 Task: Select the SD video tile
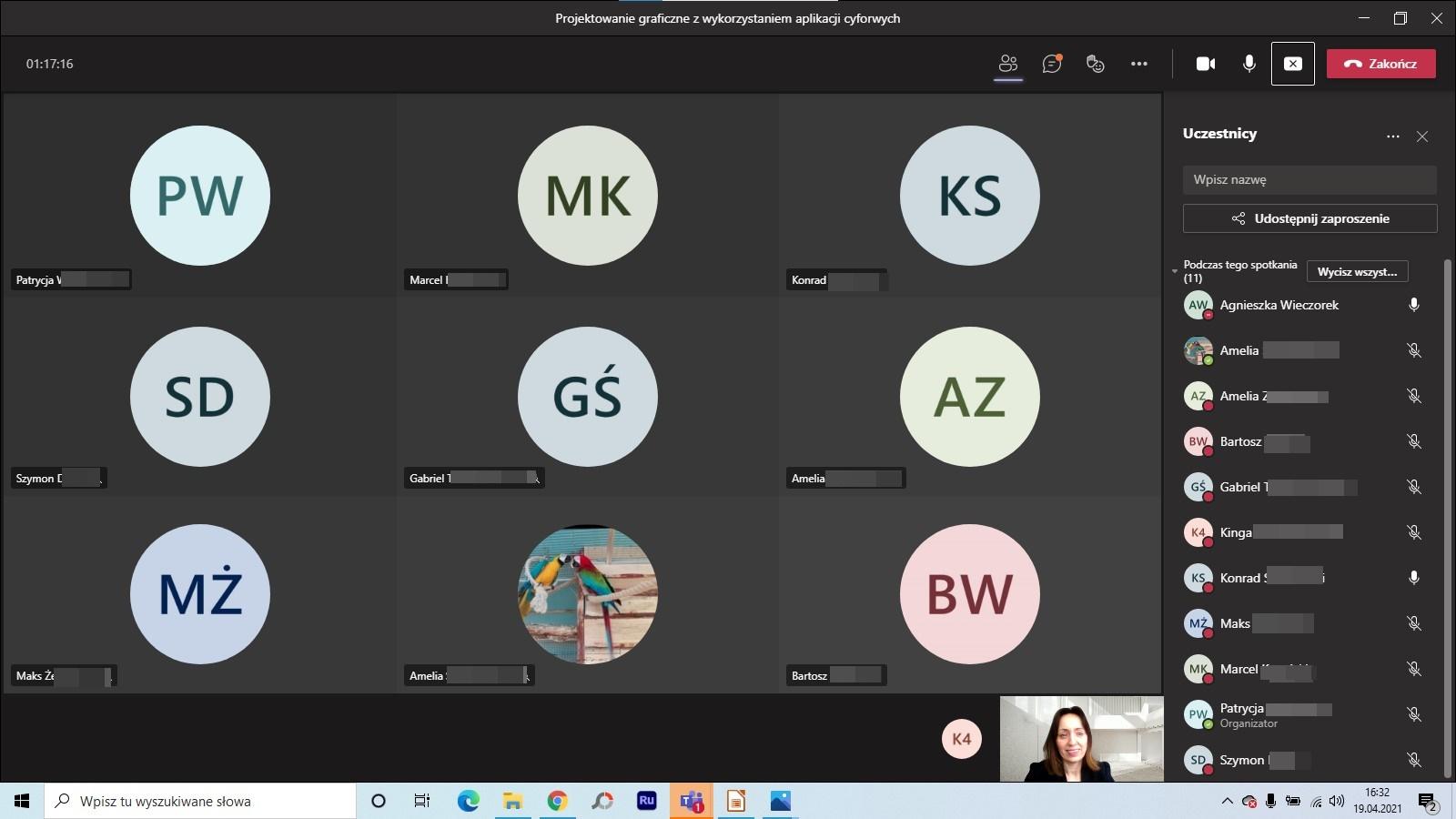coord(200,396)
